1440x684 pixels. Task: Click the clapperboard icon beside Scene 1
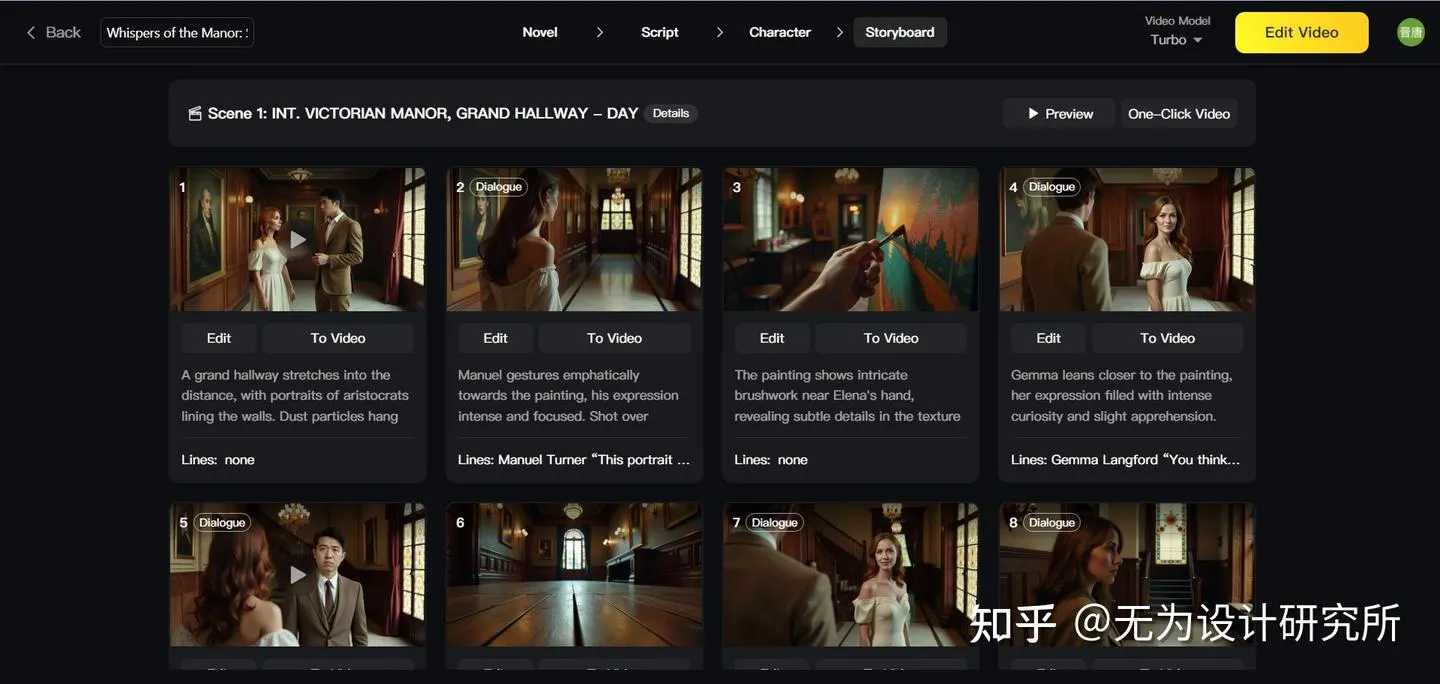click(195, 114)
